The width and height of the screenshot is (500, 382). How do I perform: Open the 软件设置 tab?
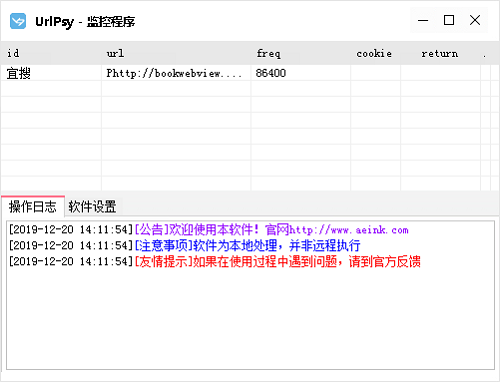point(92,207)
